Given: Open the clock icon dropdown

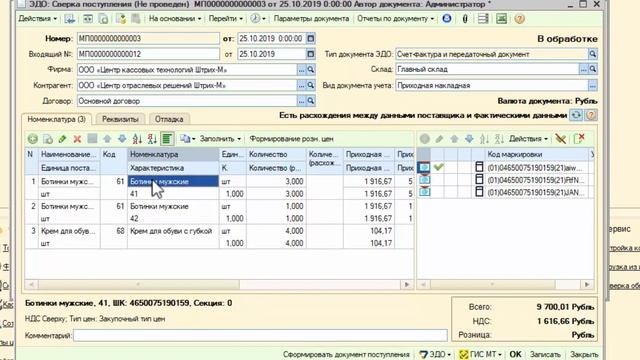Looking at the screenshot, I should click(258, 19).
